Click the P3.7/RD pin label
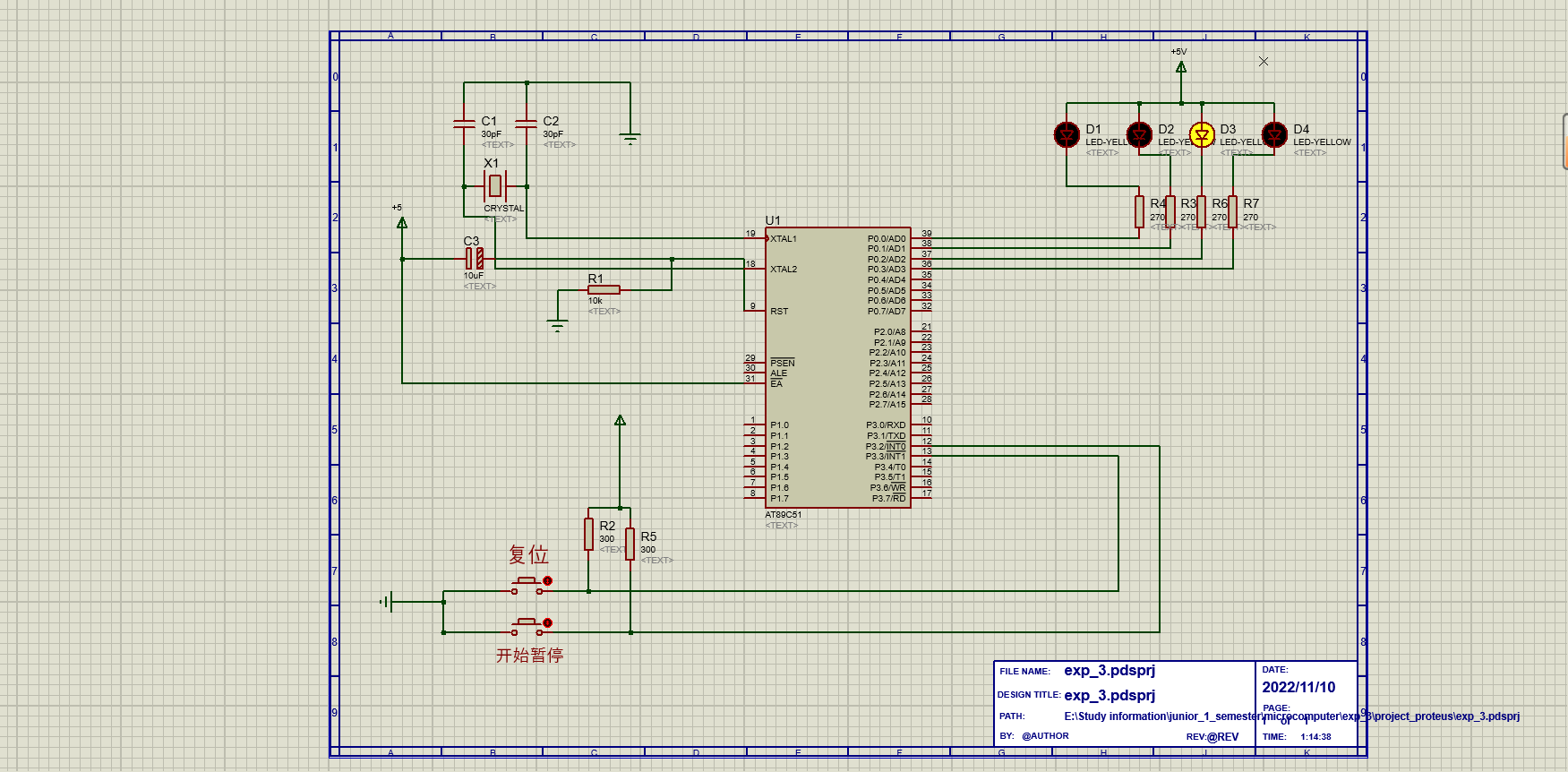 (x=889, y=499)
